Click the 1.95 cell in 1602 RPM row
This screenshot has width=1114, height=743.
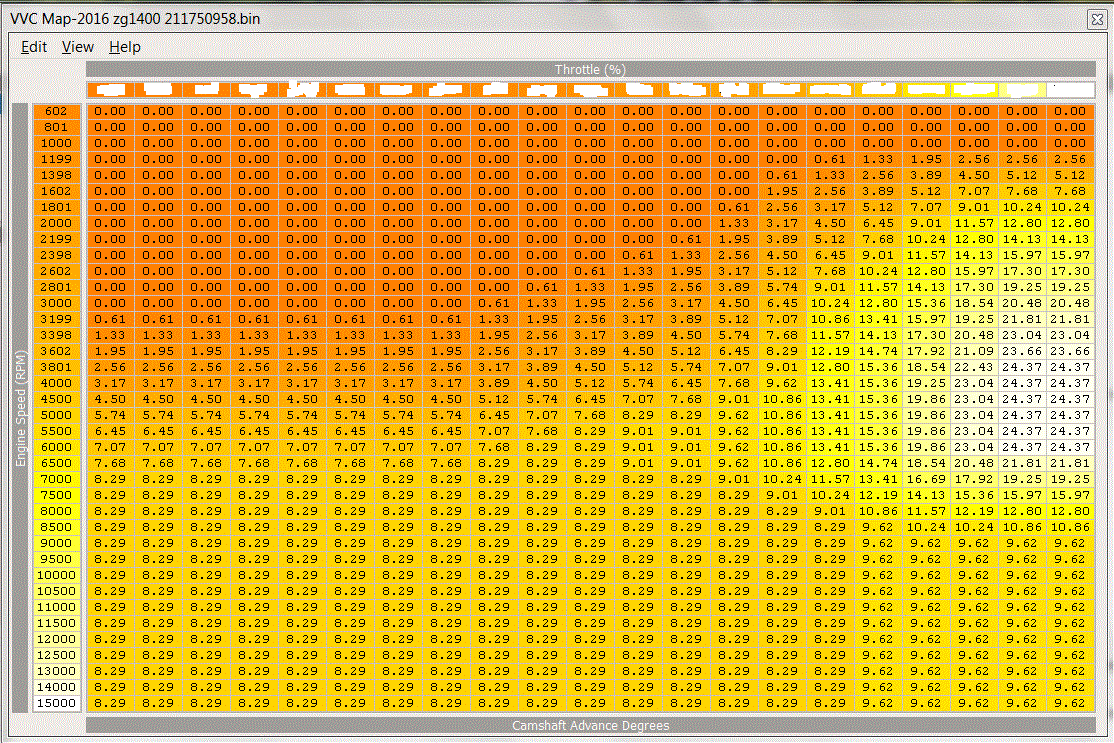[782, 192]
